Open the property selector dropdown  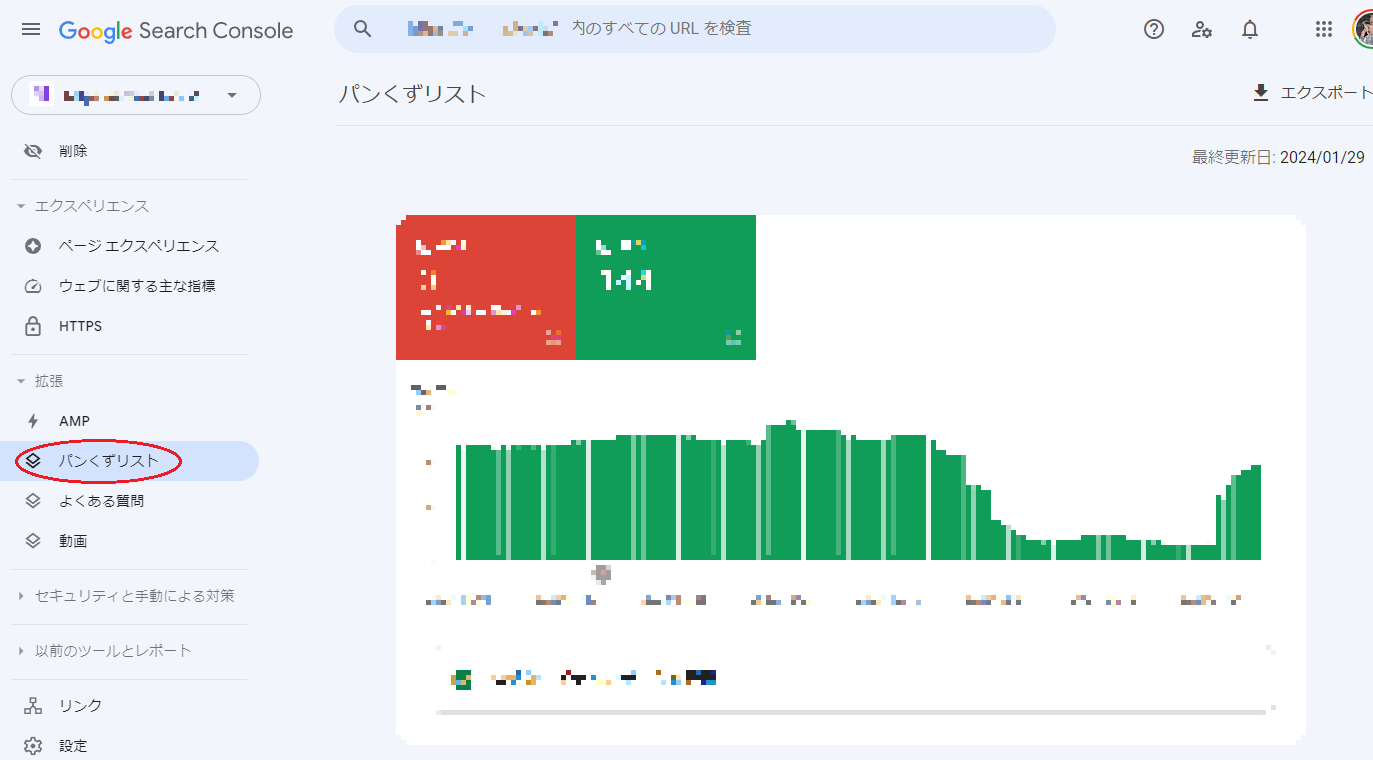point(135,95)
